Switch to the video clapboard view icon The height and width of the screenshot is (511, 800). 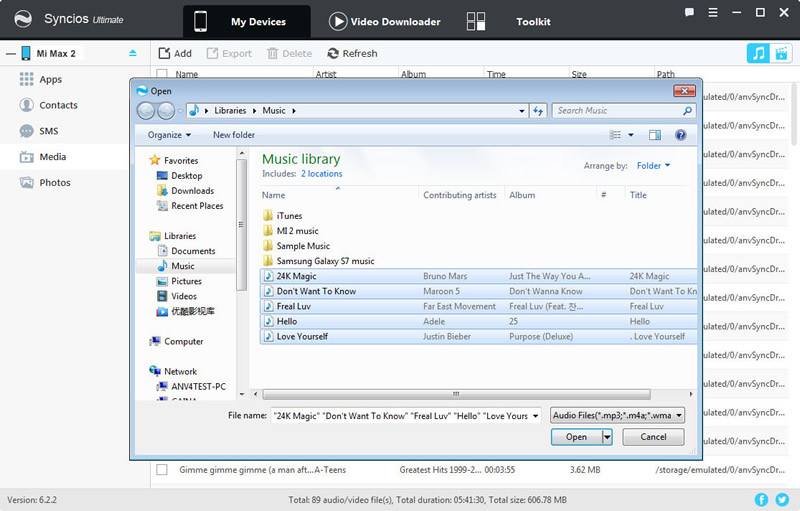point(781,53)
